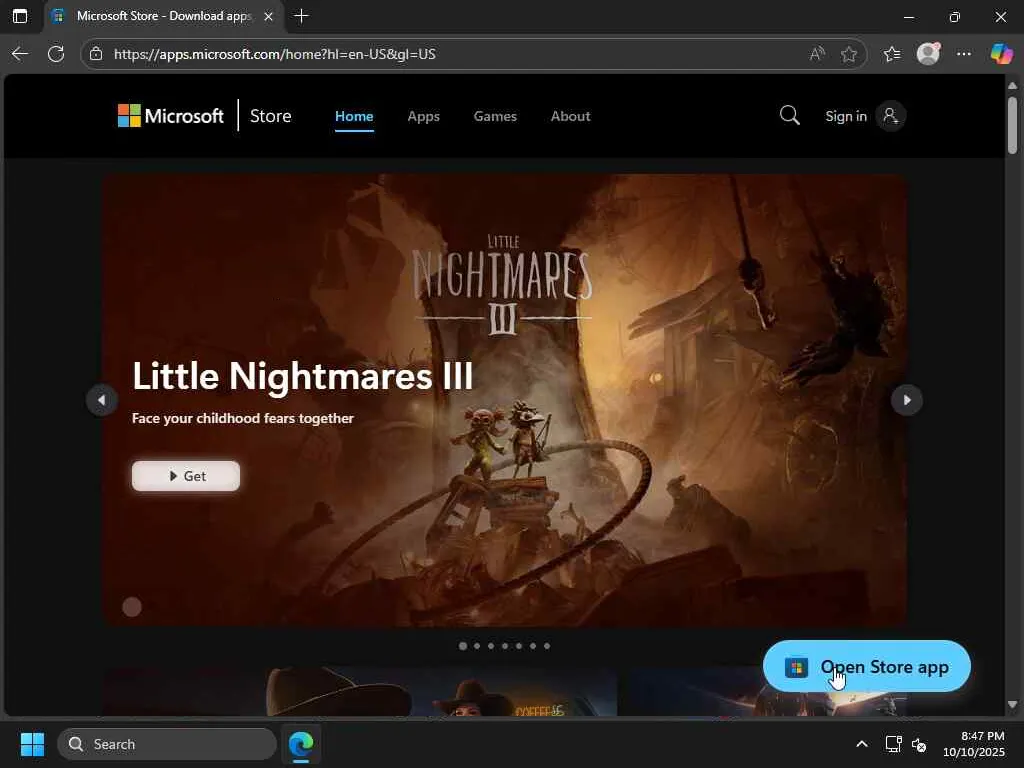Select the seventh carousel page dot
Viewport: 1024px width, 768px height.
(x=547, y=646)
